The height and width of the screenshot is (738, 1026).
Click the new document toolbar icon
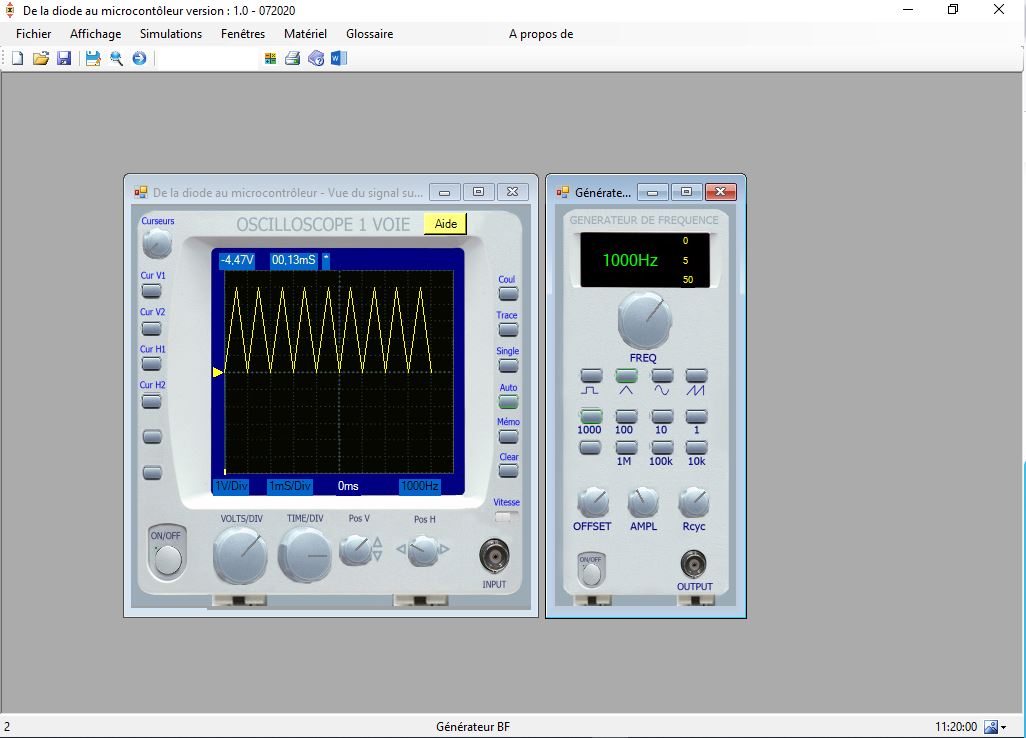click(17, 59)
